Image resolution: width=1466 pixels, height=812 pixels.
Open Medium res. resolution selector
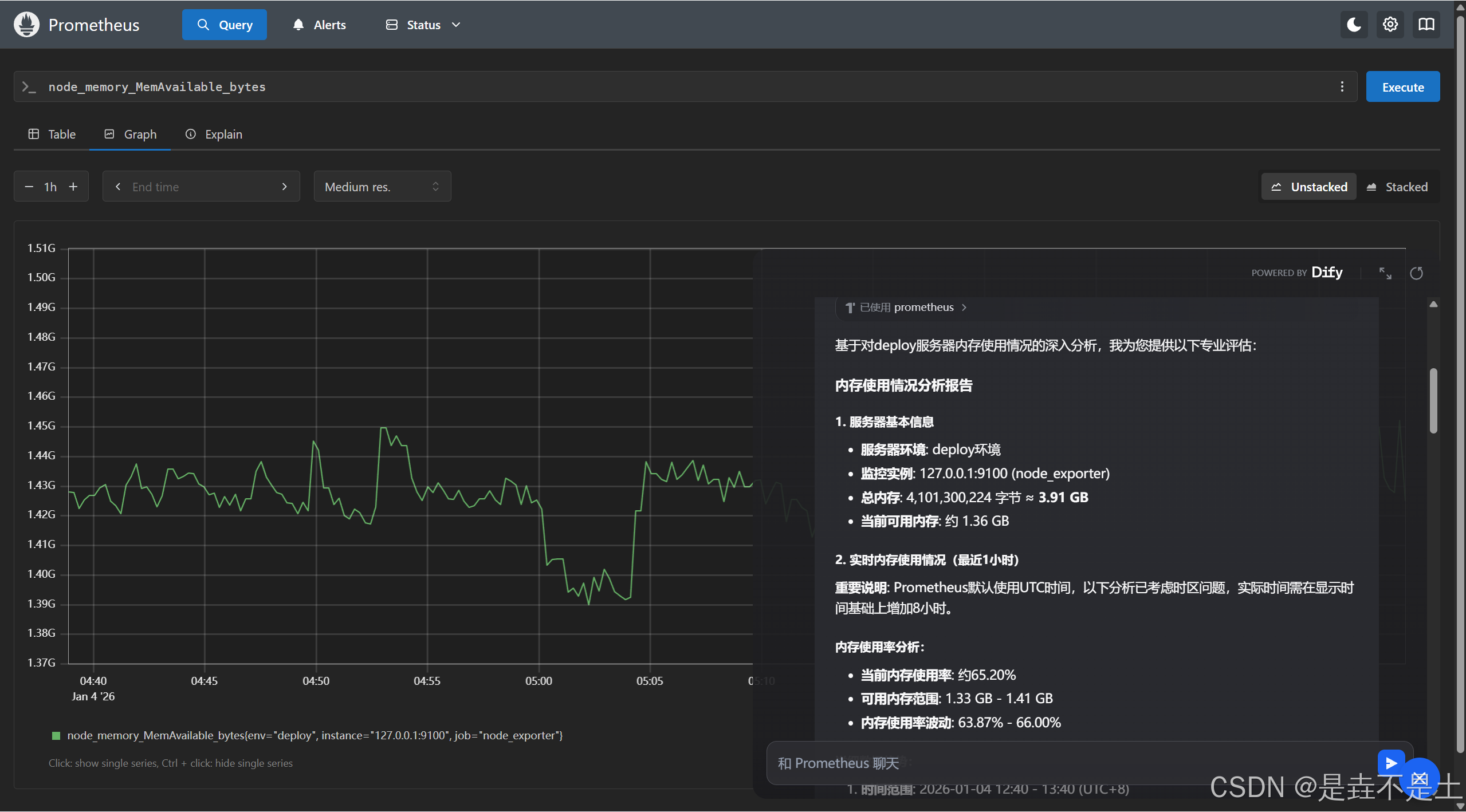382,187
